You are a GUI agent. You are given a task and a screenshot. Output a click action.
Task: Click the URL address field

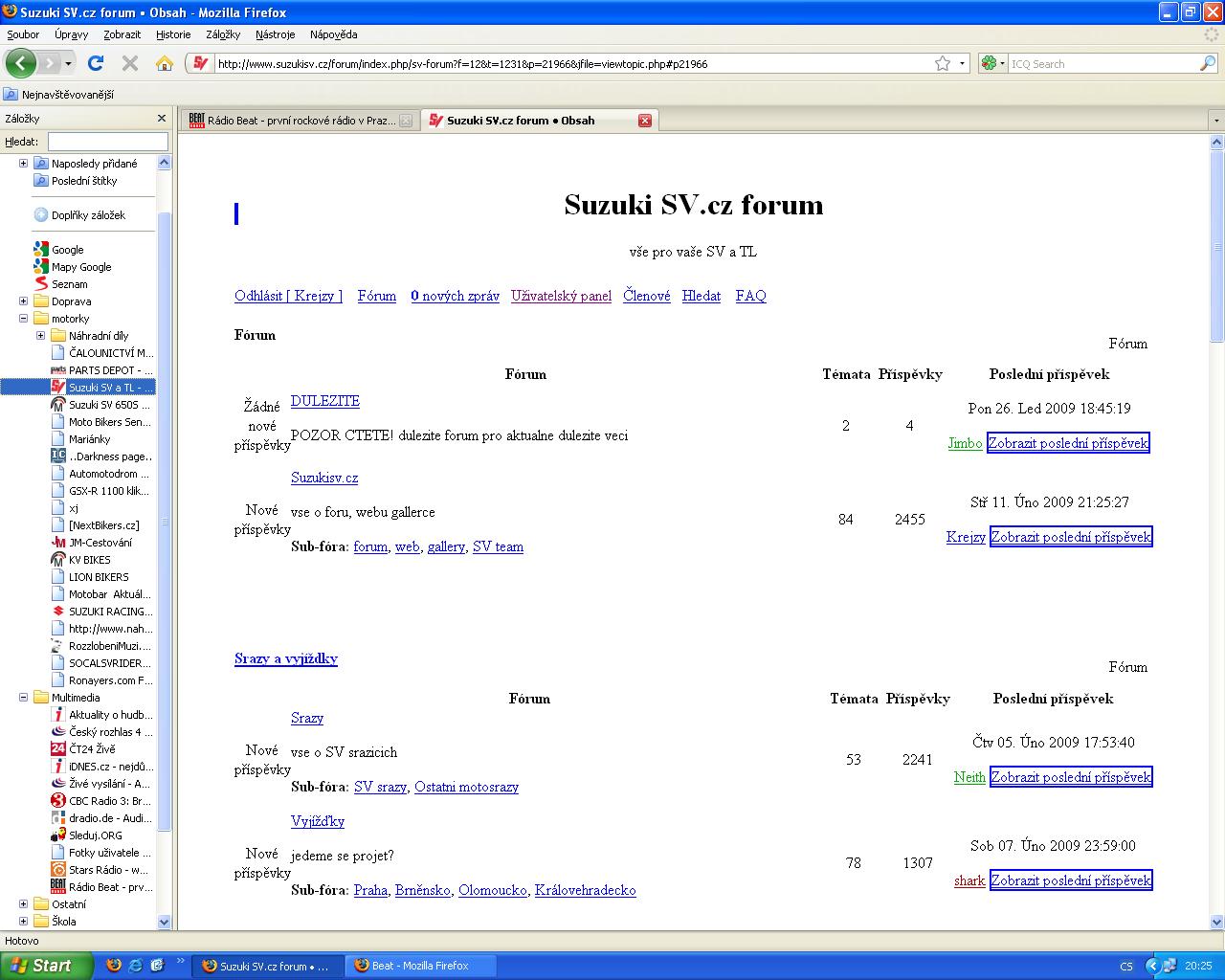pos(572,63)
